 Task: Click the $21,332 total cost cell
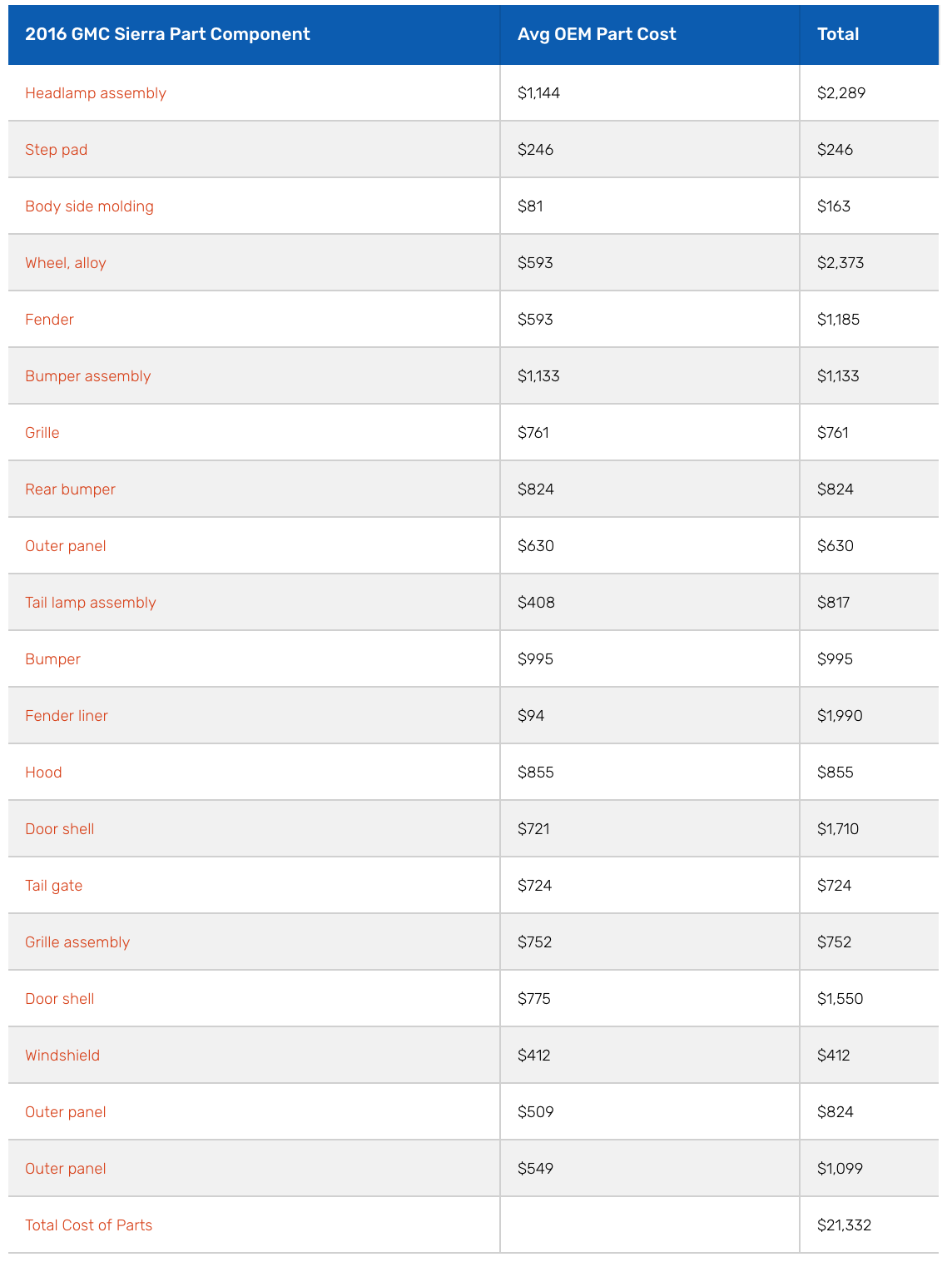844,1225
